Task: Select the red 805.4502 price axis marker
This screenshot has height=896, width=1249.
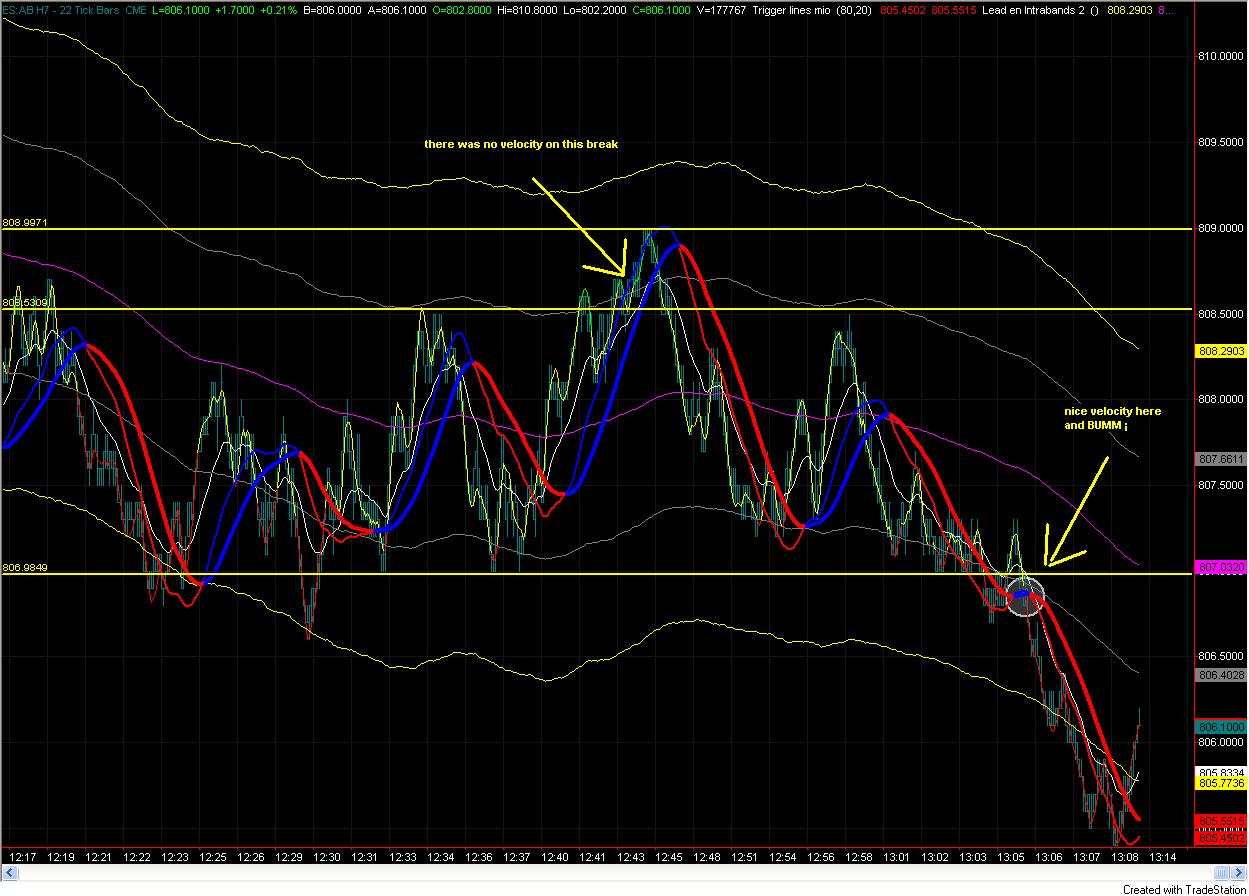Action: (1220, 838)
